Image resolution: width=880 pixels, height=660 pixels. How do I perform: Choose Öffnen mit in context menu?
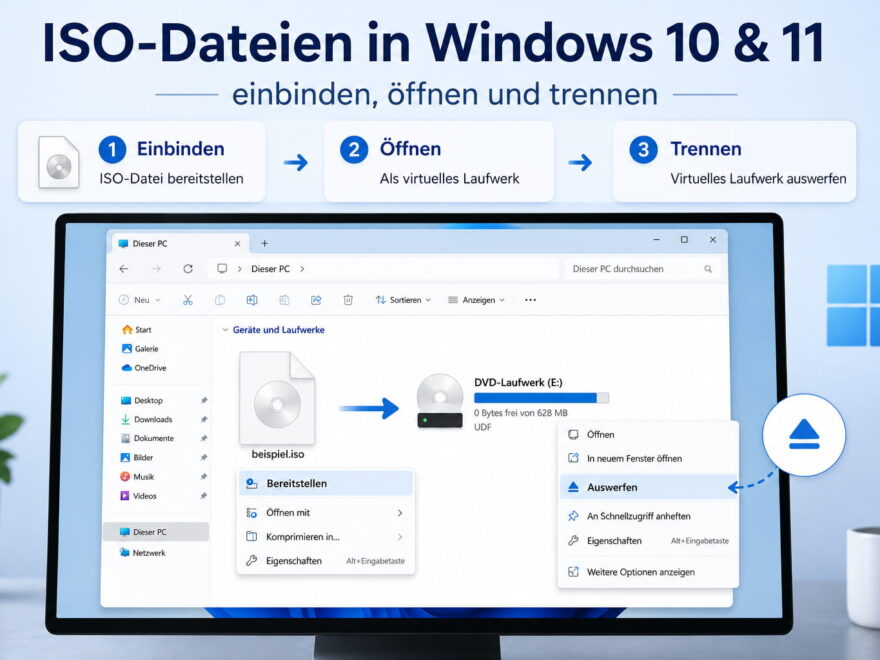(x=326, y=512)
